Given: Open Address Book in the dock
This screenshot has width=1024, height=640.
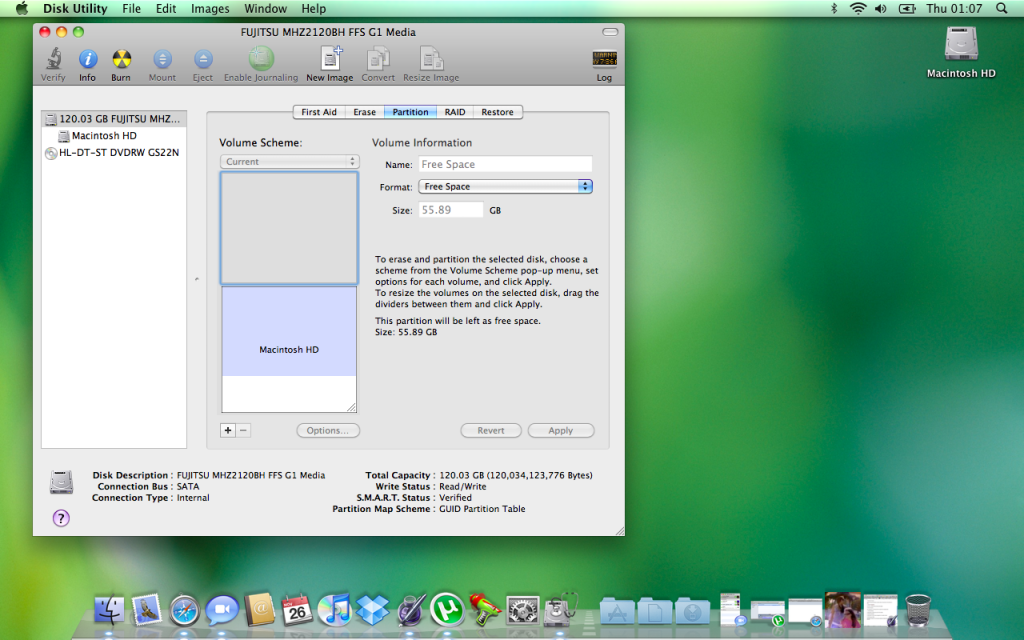Looking at the screenshot, I should click(259, 610).
